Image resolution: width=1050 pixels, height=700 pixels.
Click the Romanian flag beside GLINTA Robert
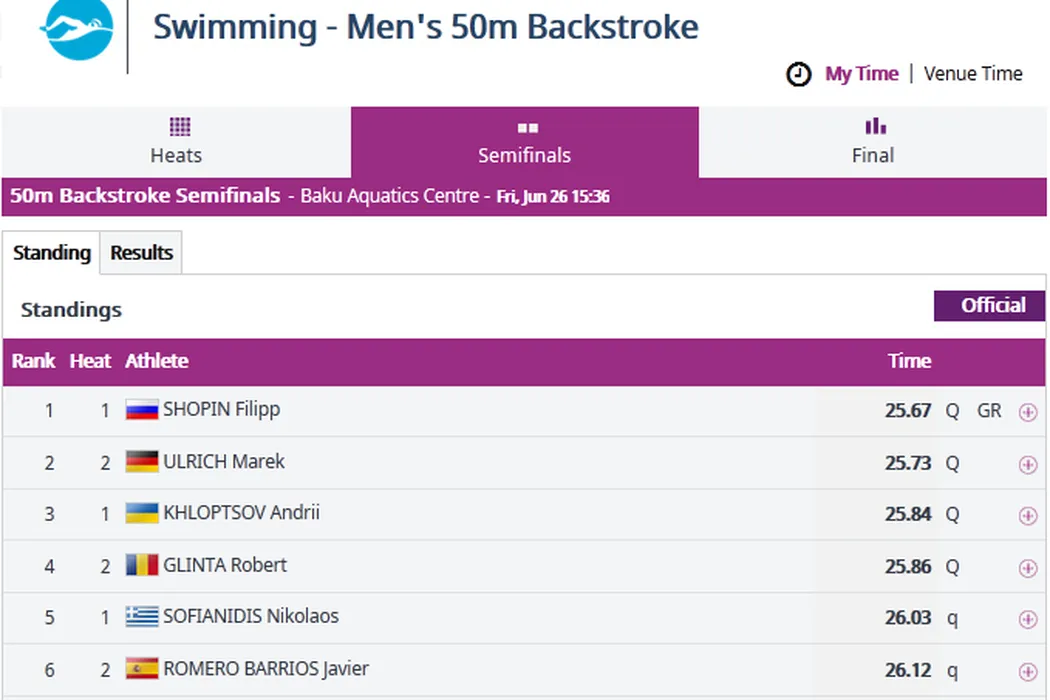tap(142, 566)
